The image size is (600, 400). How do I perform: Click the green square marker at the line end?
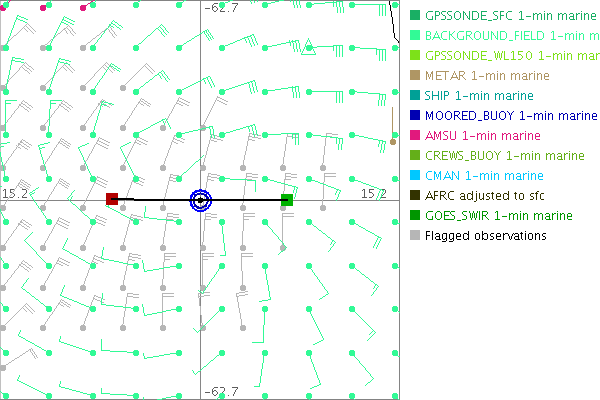pyautogui.click(x=287, y=200)
